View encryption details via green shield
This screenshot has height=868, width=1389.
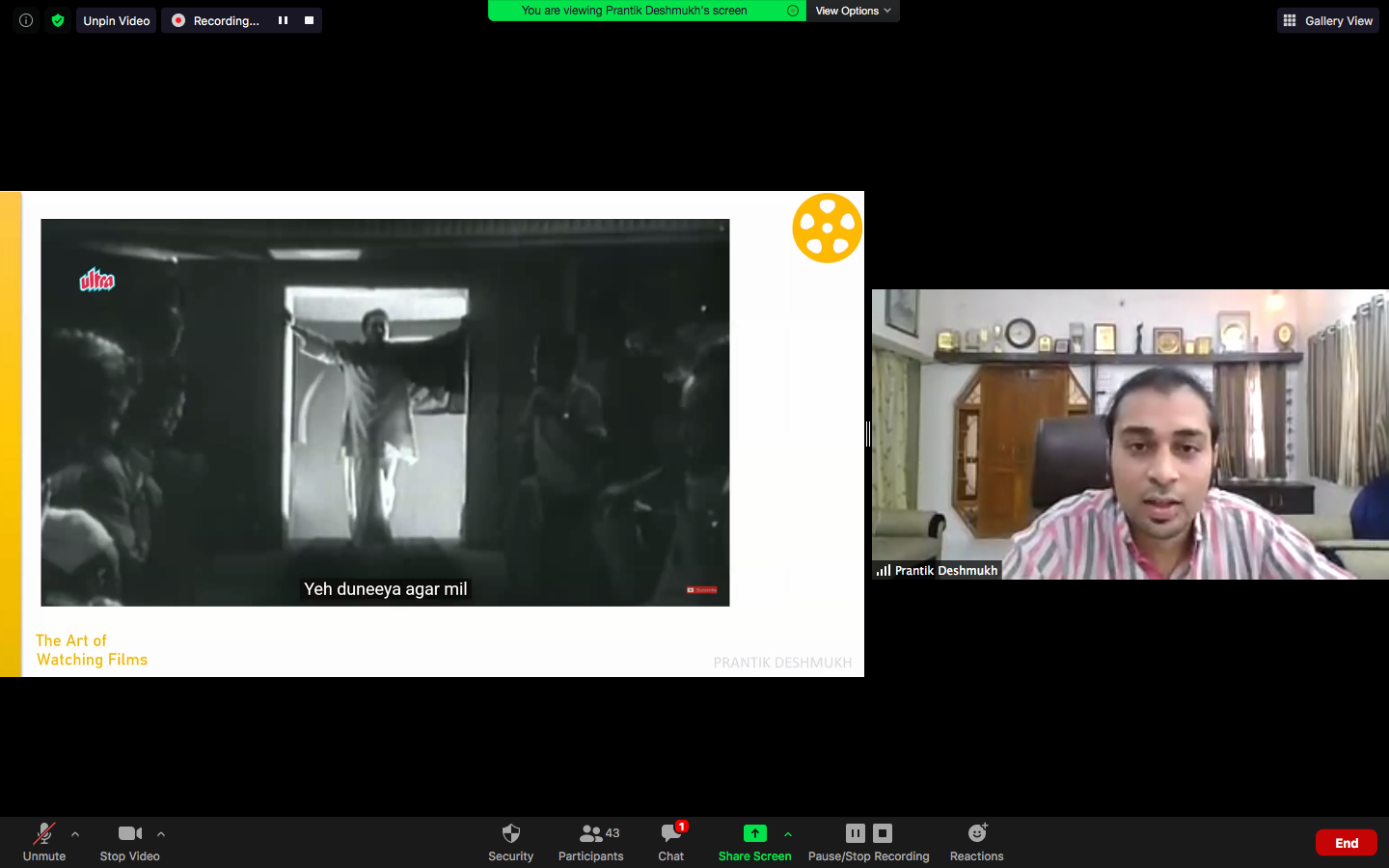tap(58, 20)
